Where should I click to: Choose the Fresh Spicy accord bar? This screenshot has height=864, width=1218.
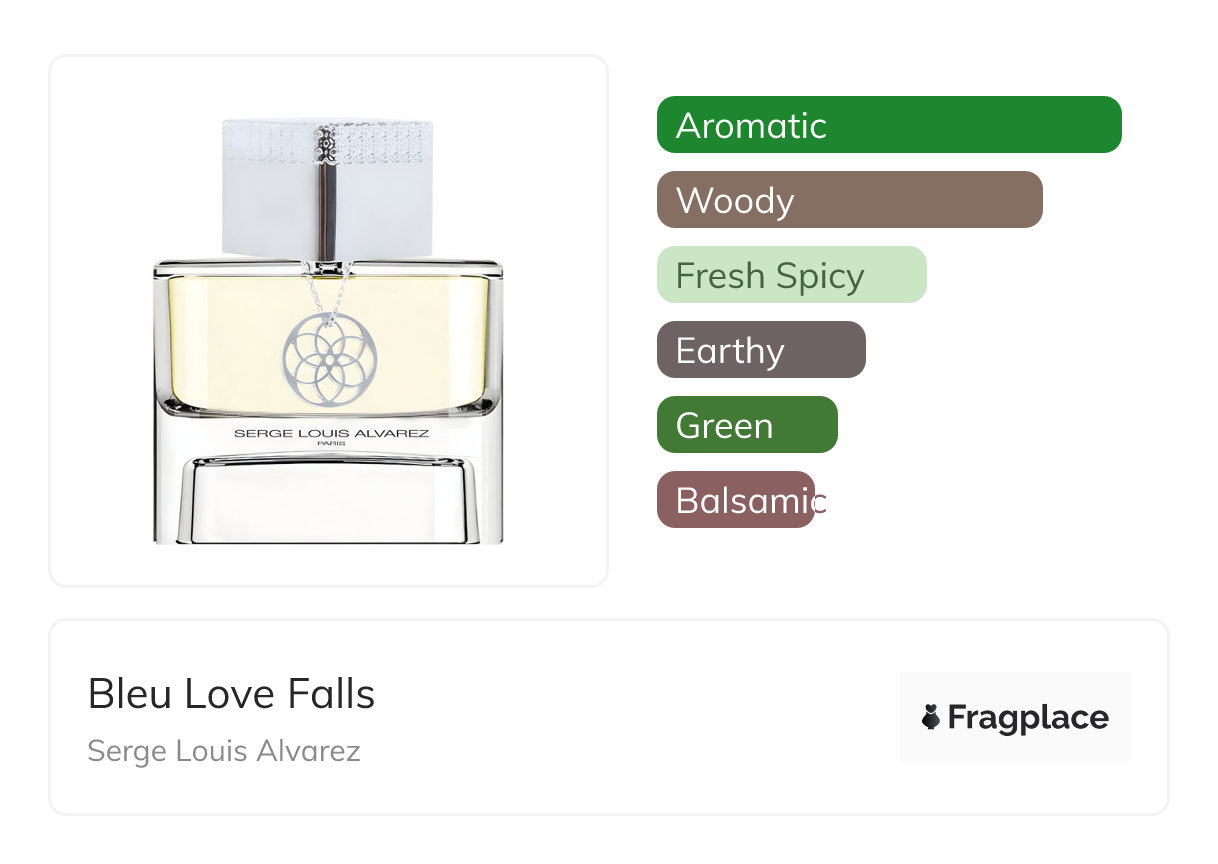tap(791, 275)
